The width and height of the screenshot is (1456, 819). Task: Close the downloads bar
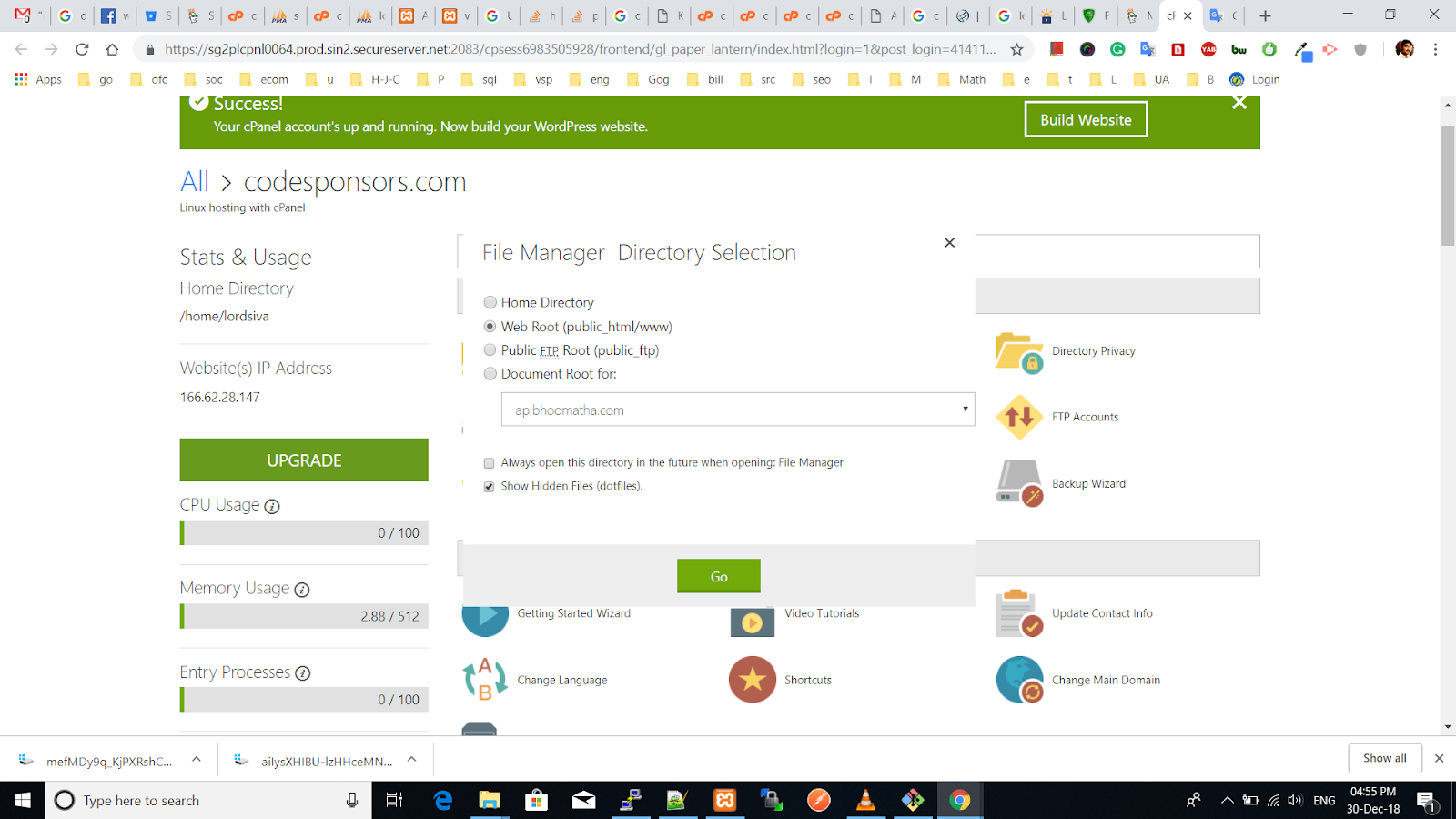tap(1439, 758)
